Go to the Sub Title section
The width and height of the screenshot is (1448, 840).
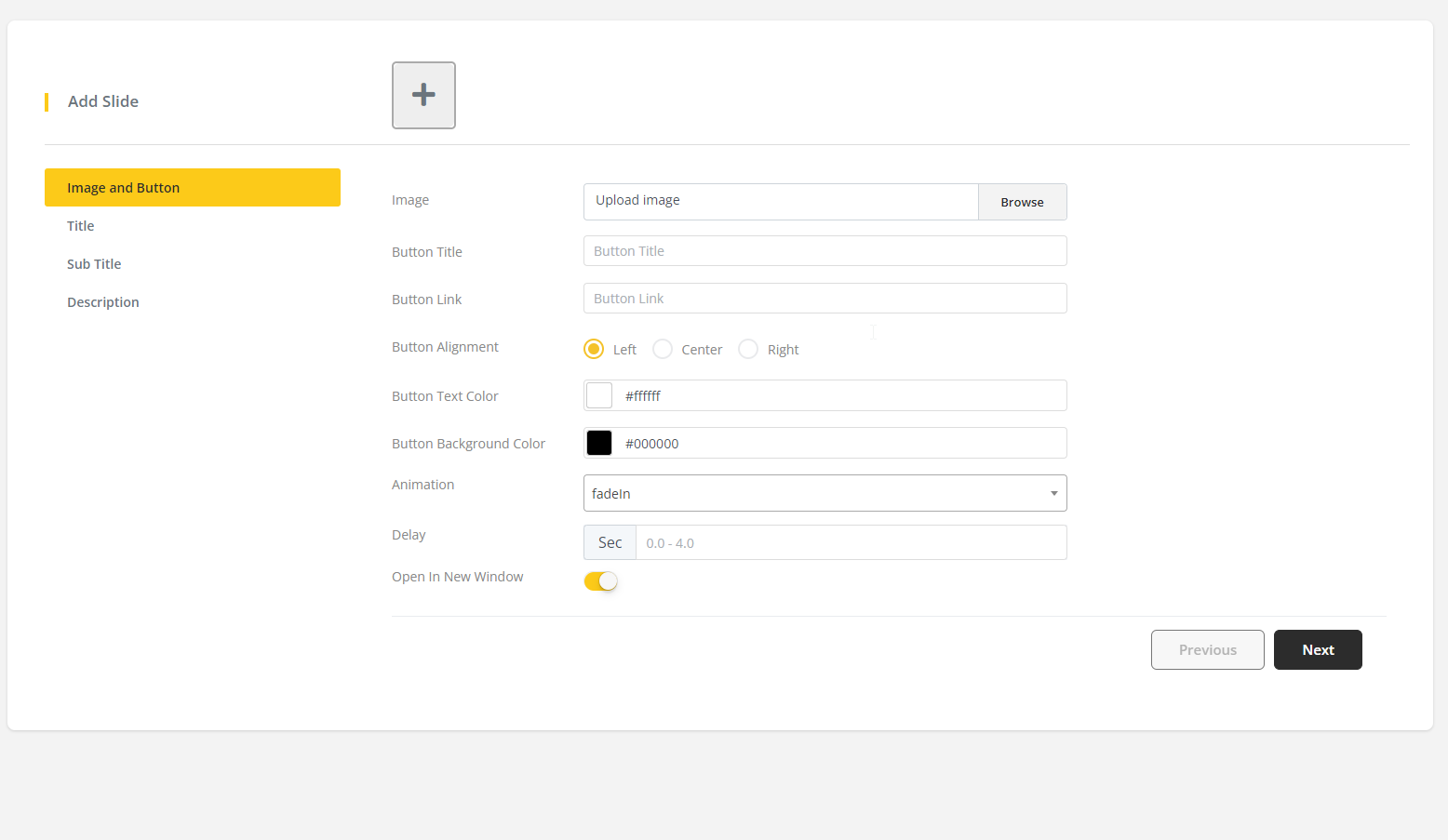[94, 264]
